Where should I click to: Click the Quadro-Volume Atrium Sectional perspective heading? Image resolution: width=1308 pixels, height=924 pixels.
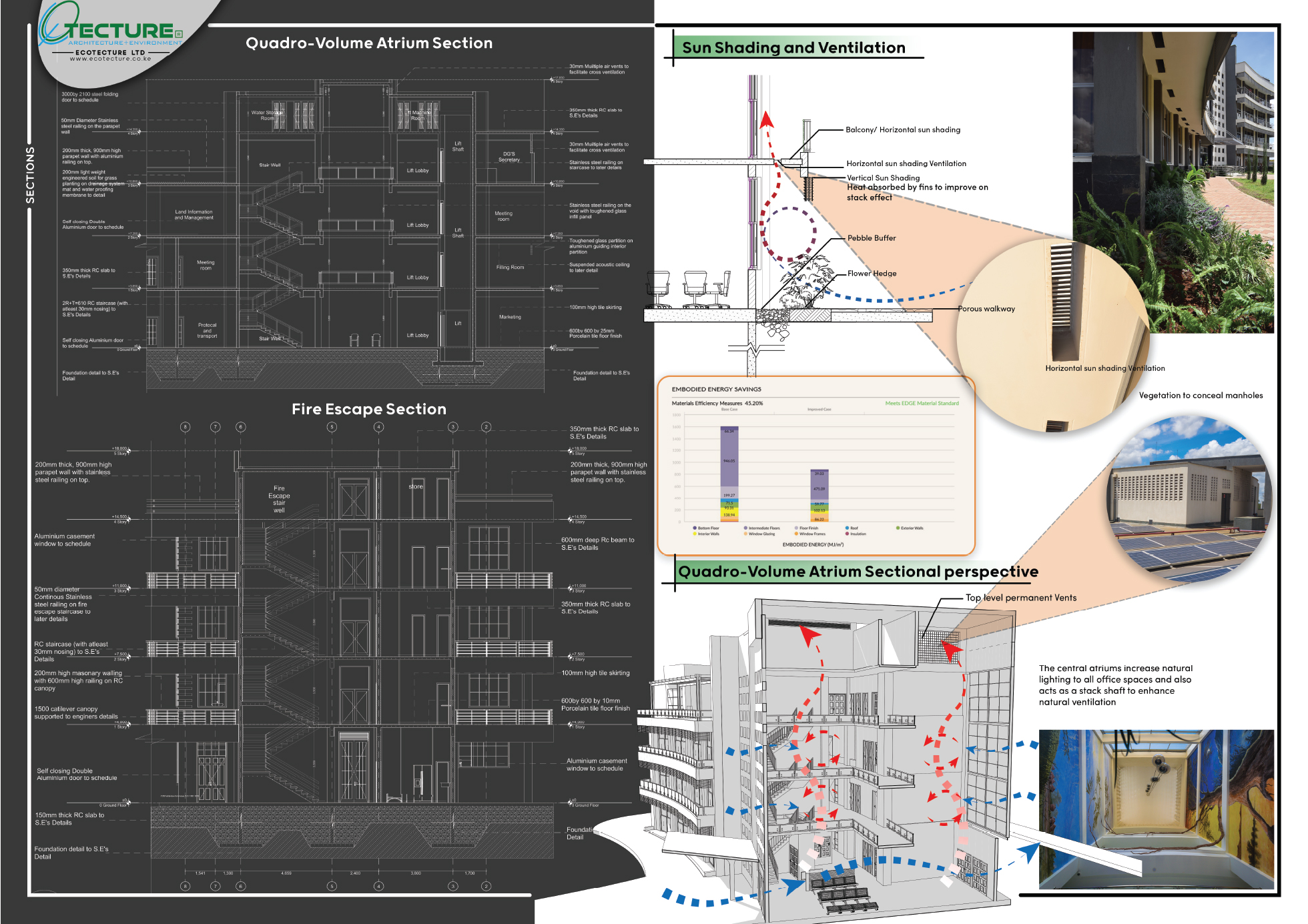[x=858, y=572]
